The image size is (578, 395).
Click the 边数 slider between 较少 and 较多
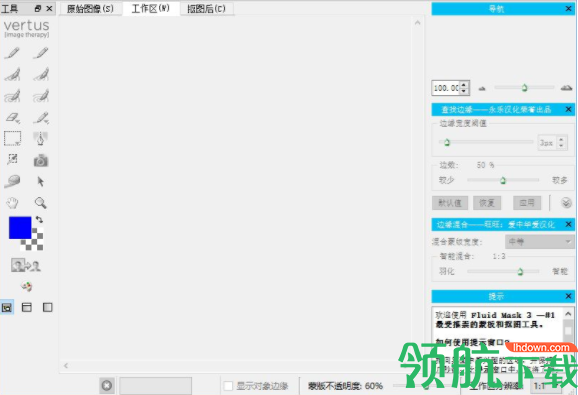pyautogui.click(x=503, y=180)
